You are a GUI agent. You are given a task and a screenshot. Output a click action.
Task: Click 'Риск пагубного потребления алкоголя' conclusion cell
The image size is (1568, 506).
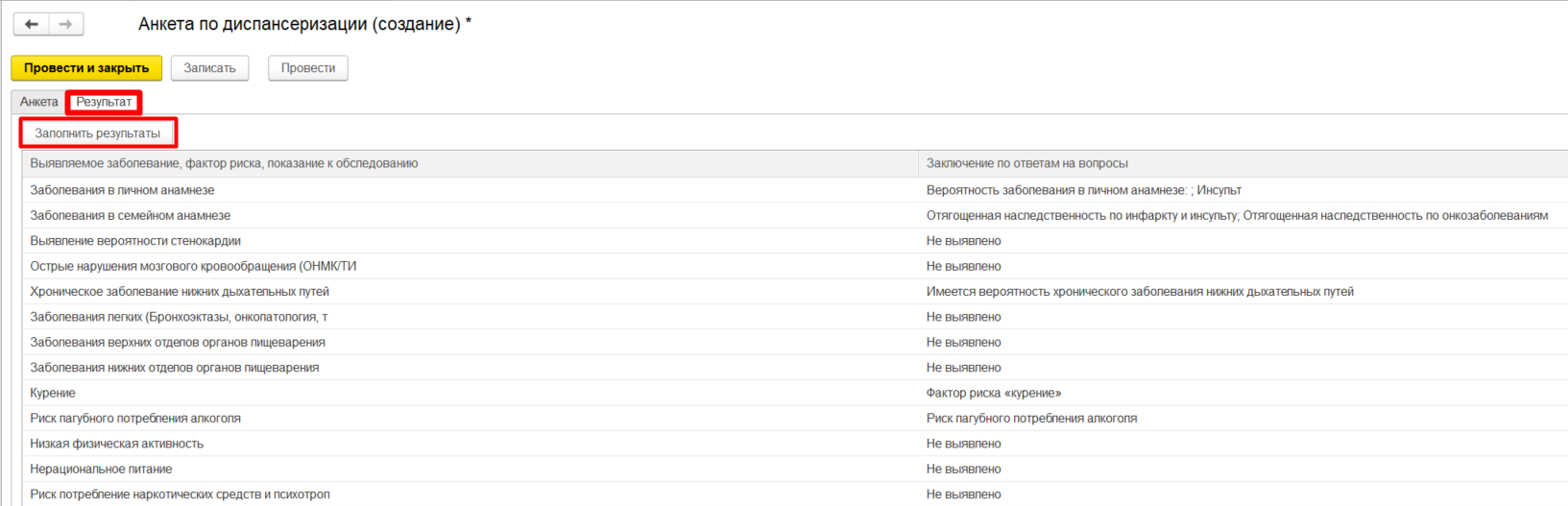tap(1031, 419)
